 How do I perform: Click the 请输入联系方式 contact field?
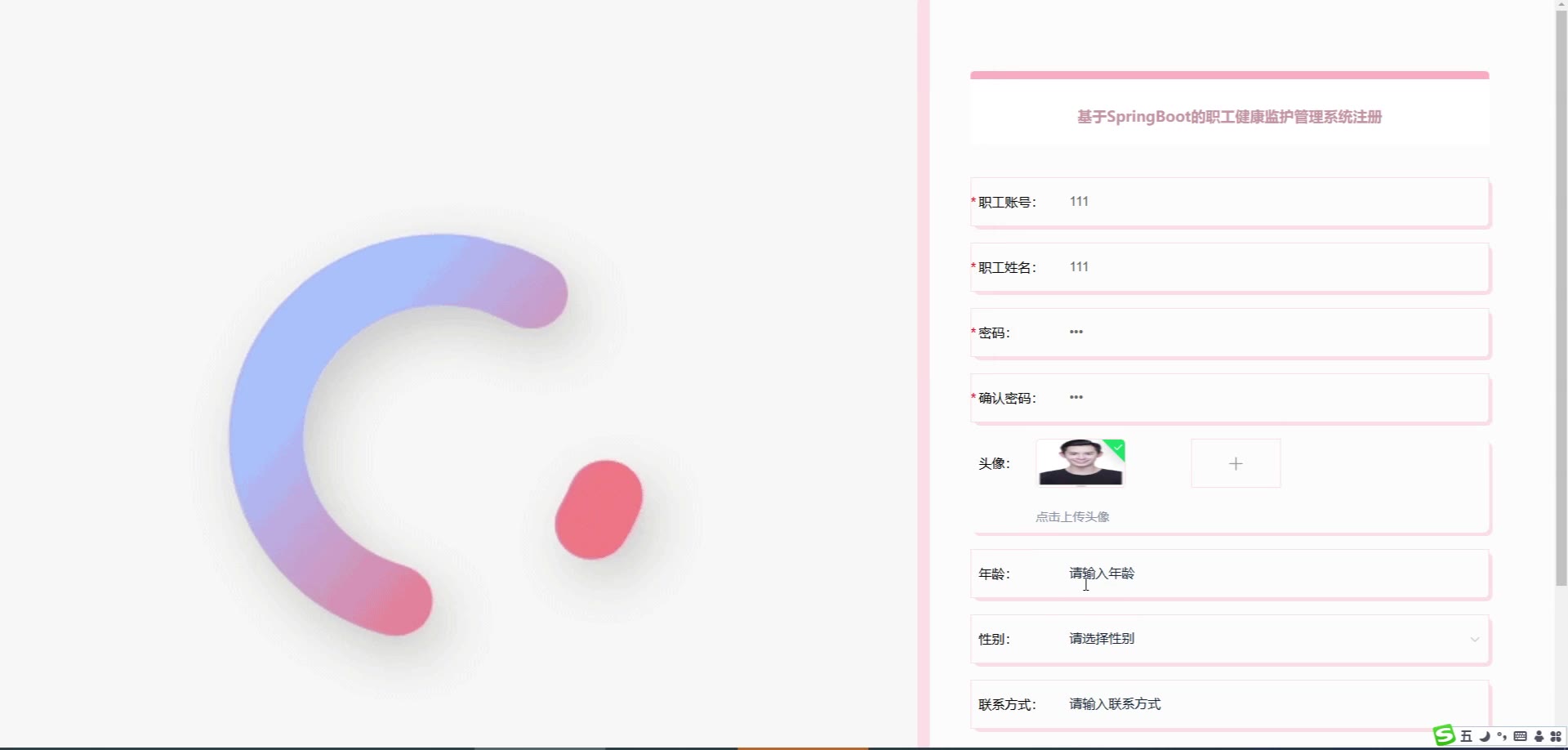point(1274,704)
